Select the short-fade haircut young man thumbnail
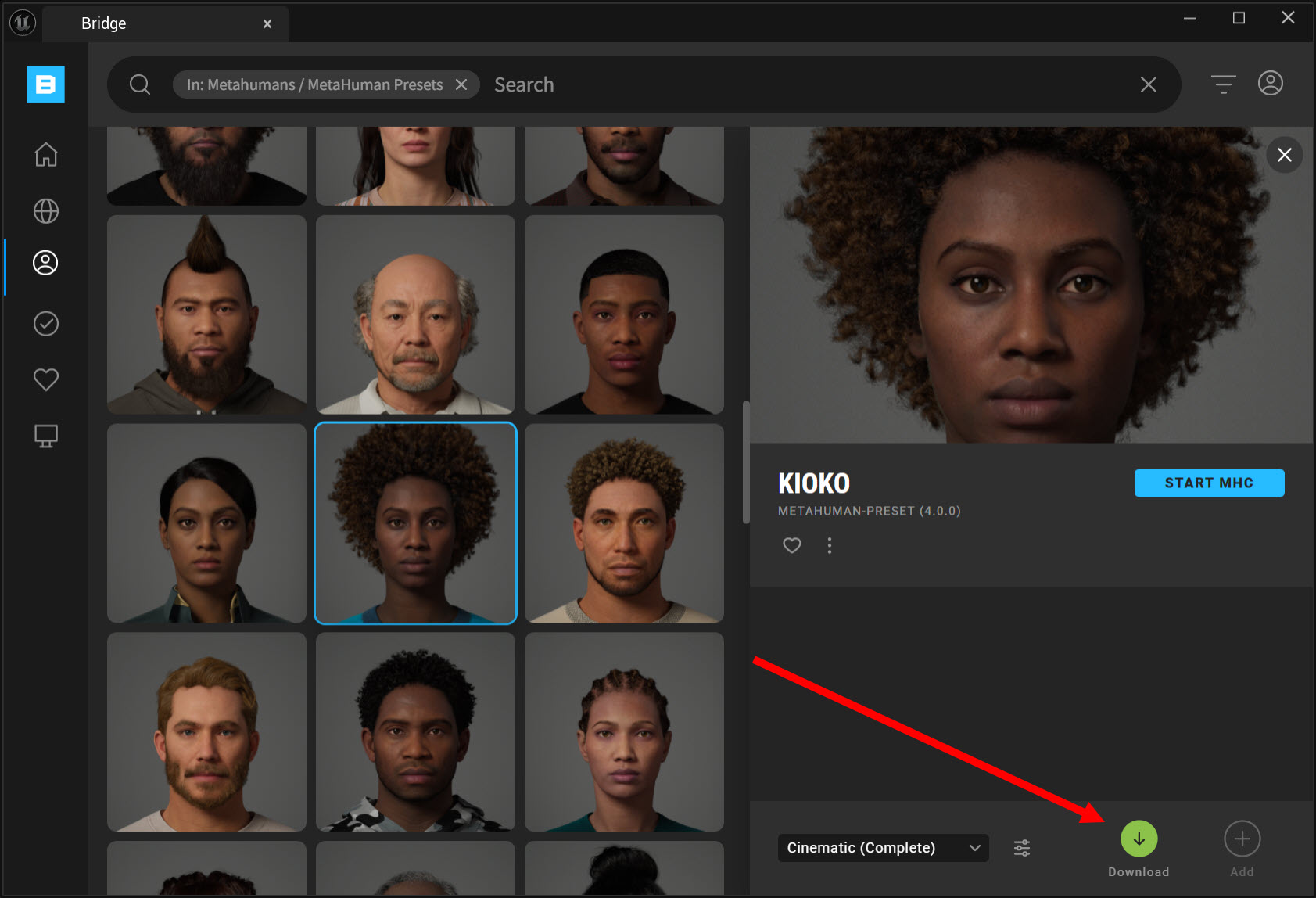This screenshot has height=898, width=1316. pos(624,314)
